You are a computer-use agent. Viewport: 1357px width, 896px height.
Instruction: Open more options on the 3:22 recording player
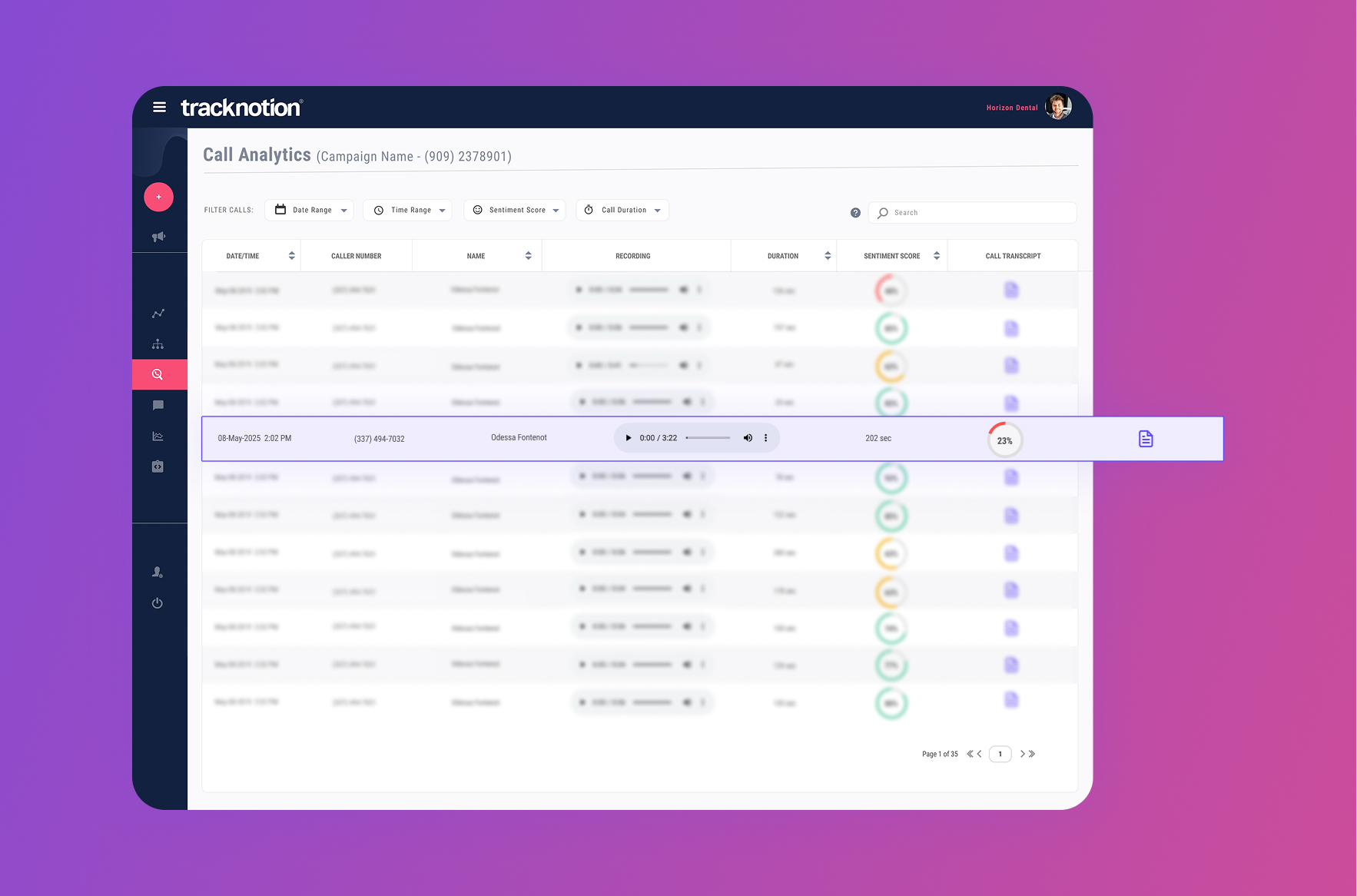click(765, 438)
